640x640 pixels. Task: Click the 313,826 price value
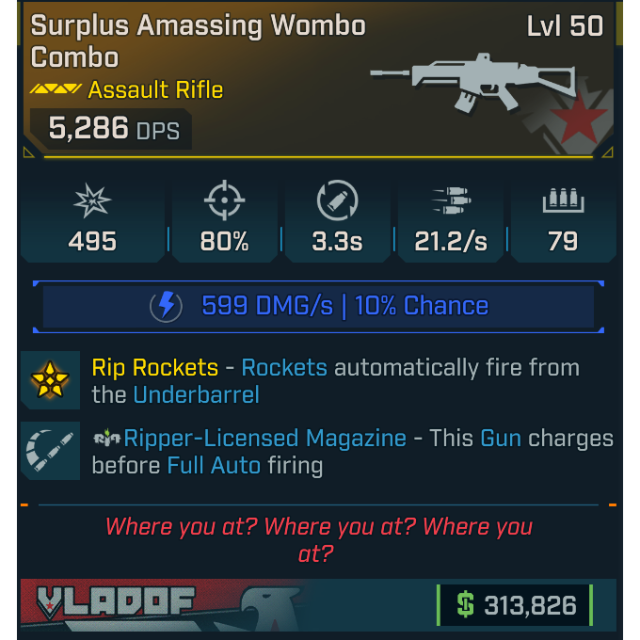click(x=530, y=605)
